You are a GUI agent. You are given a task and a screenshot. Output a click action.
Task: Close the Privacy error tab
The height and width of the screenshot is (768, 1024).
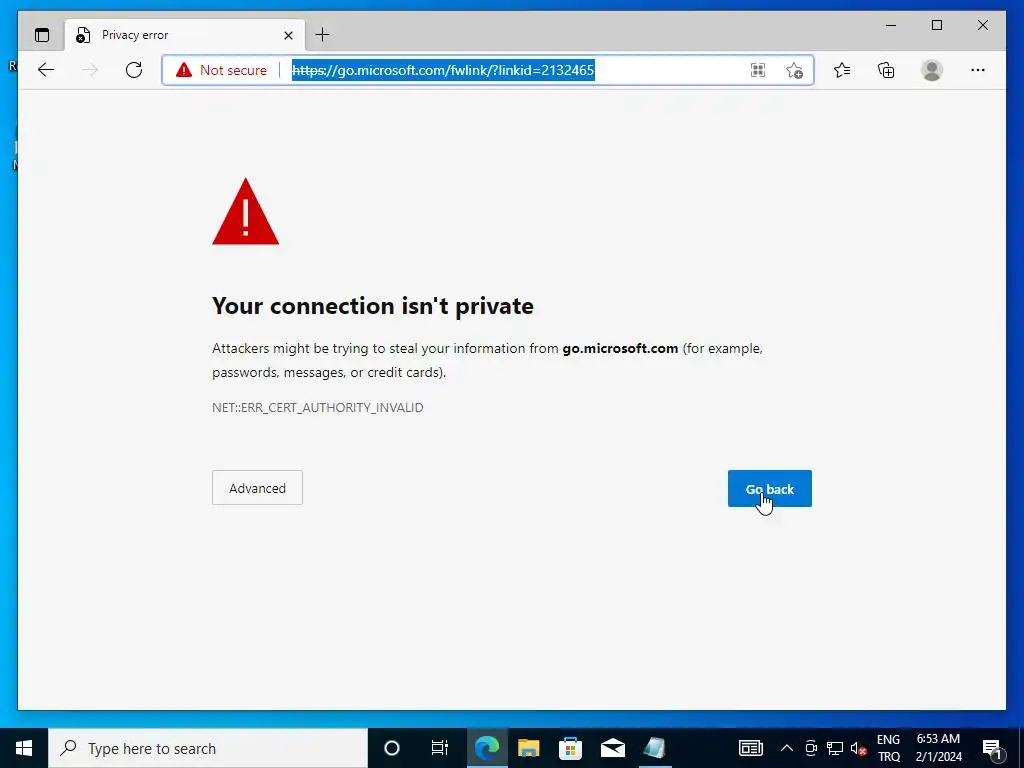point(288,35)
